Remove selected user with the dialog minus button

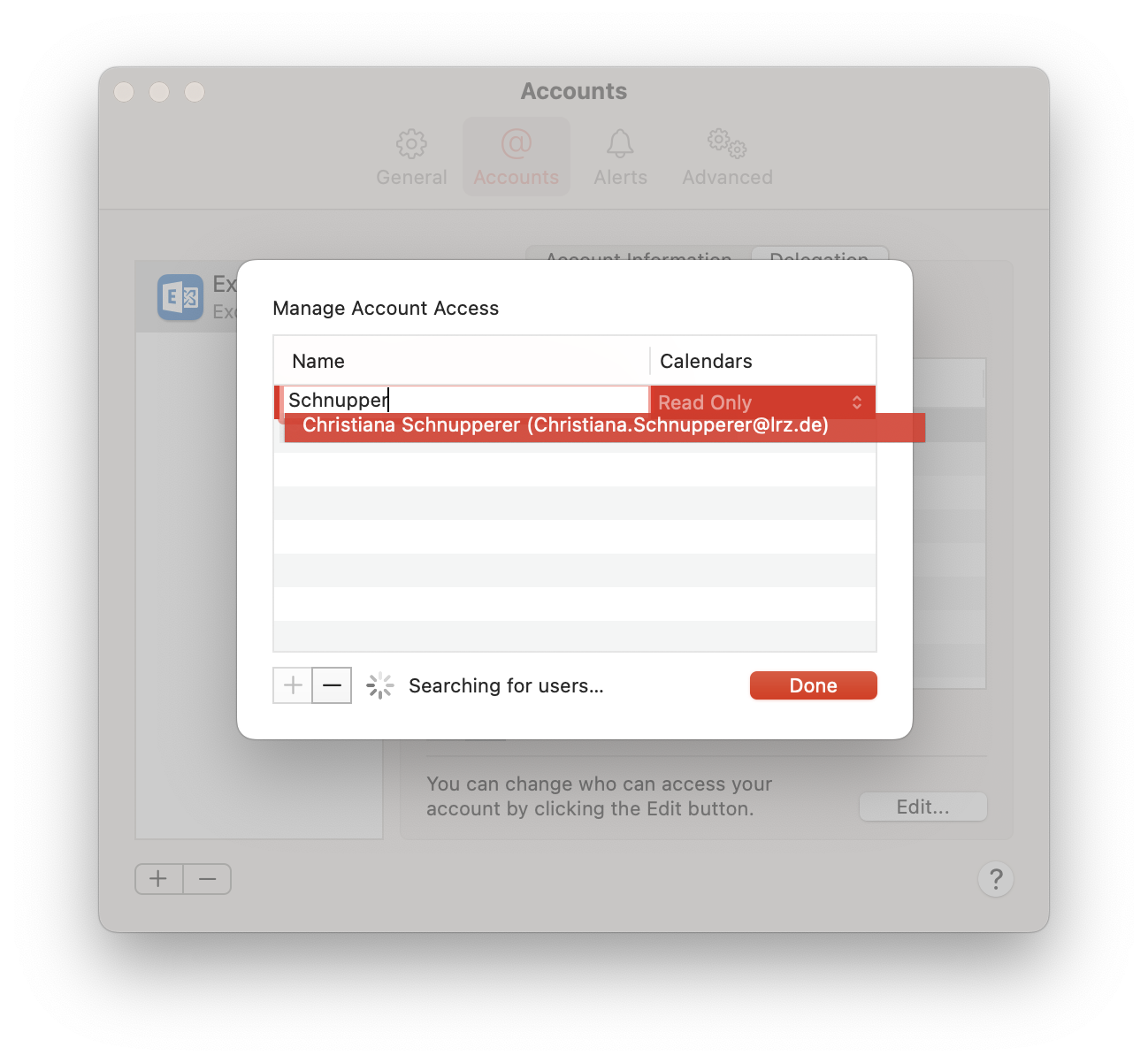(332, 685)
